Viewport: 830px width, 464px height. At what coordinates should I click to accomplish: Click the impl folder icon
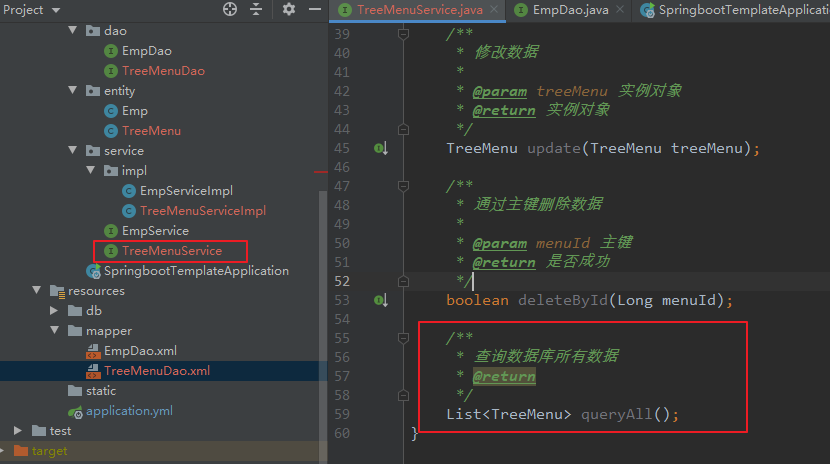point(111,170)
